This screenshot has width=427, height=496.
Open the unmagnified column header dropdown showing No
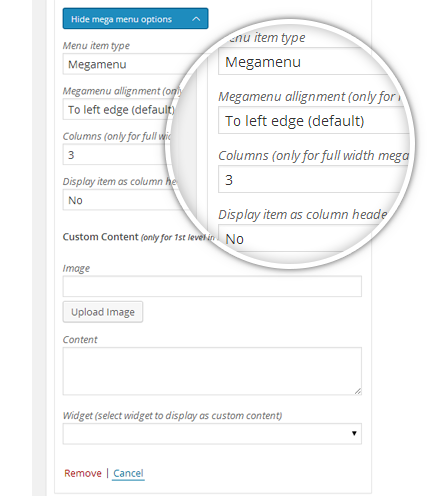click(122, 200)
